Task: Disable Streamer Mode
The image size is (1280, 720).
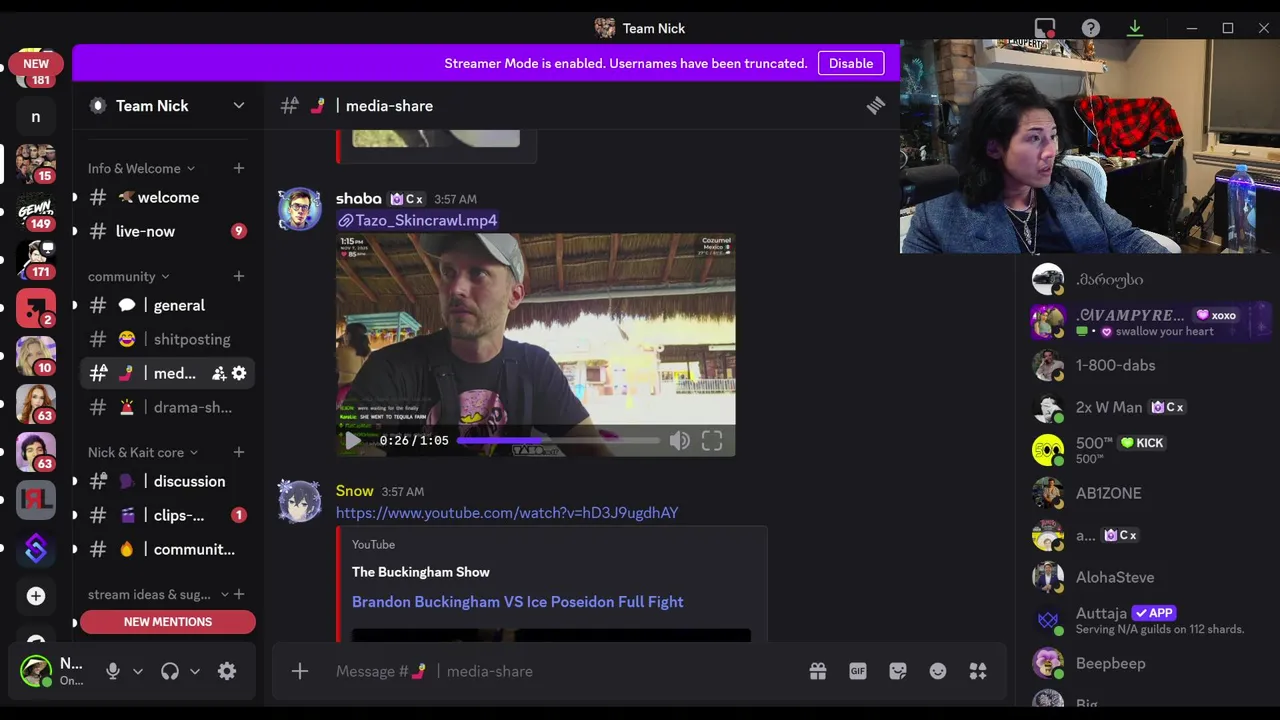Action: click(x=851, y=63)
